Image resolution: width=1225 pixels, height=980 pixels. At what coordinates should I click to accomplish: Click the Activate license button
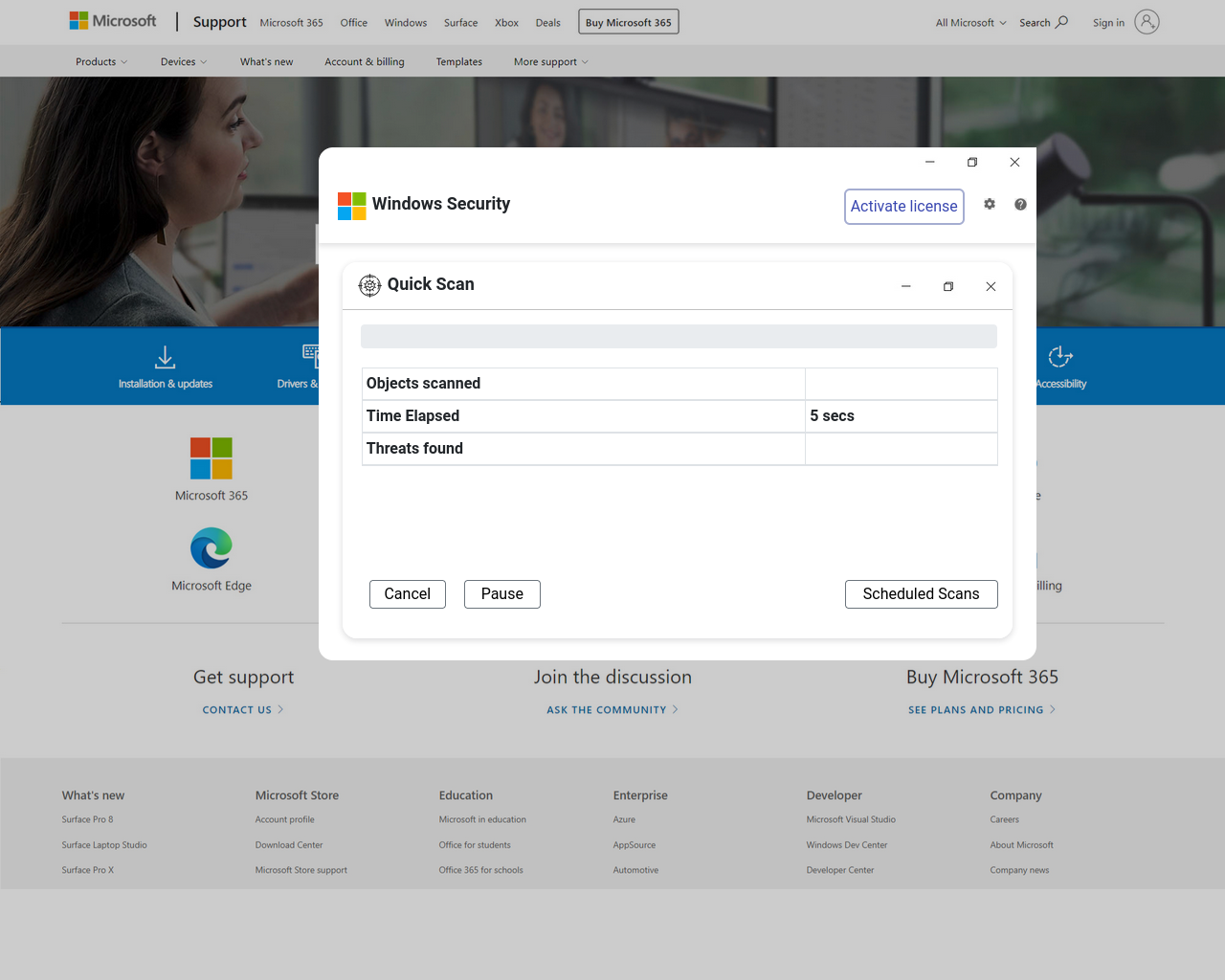point(904,207)
